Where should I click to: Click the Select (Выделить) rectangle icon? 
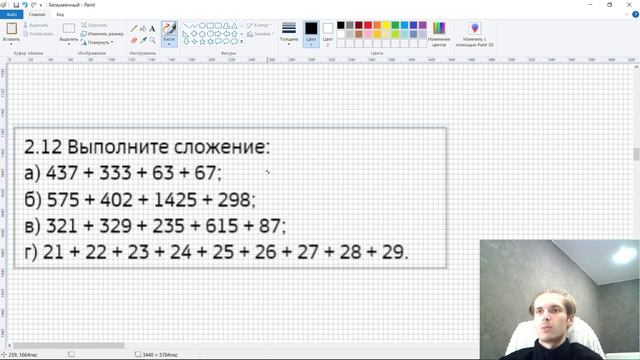click(69, 29)
